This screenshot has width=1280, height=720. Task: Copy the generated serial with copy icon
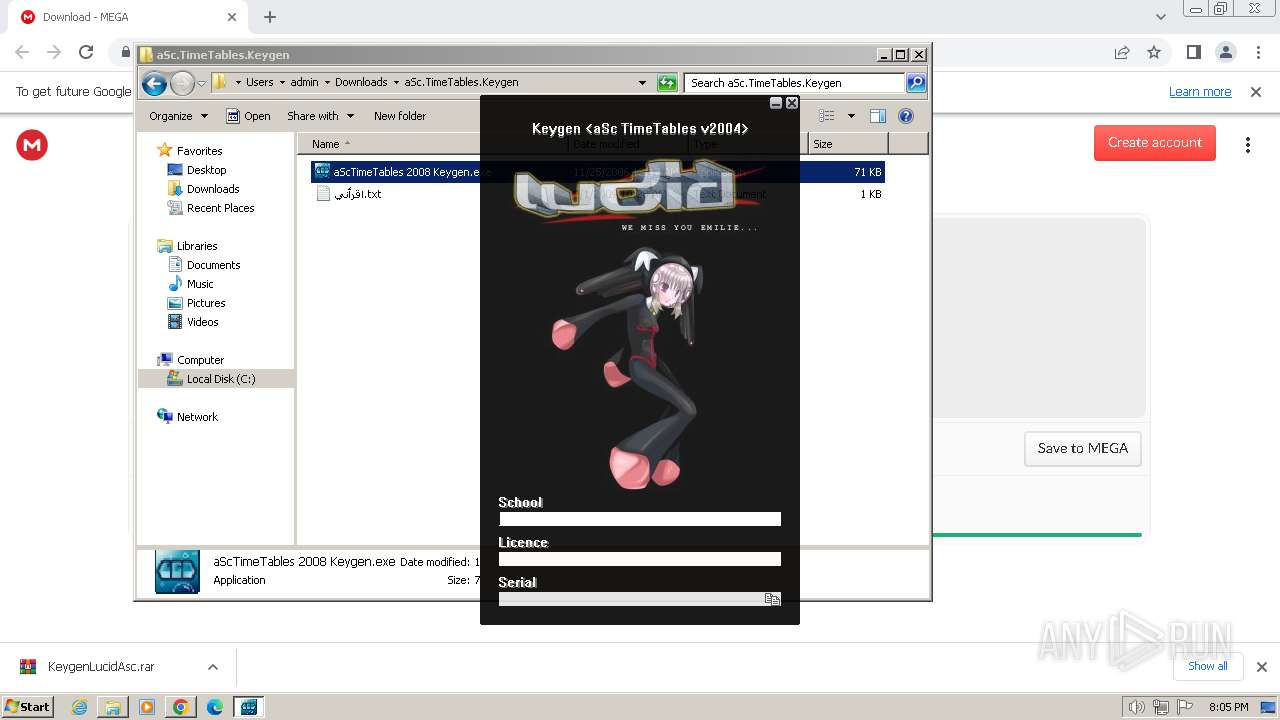772,599
